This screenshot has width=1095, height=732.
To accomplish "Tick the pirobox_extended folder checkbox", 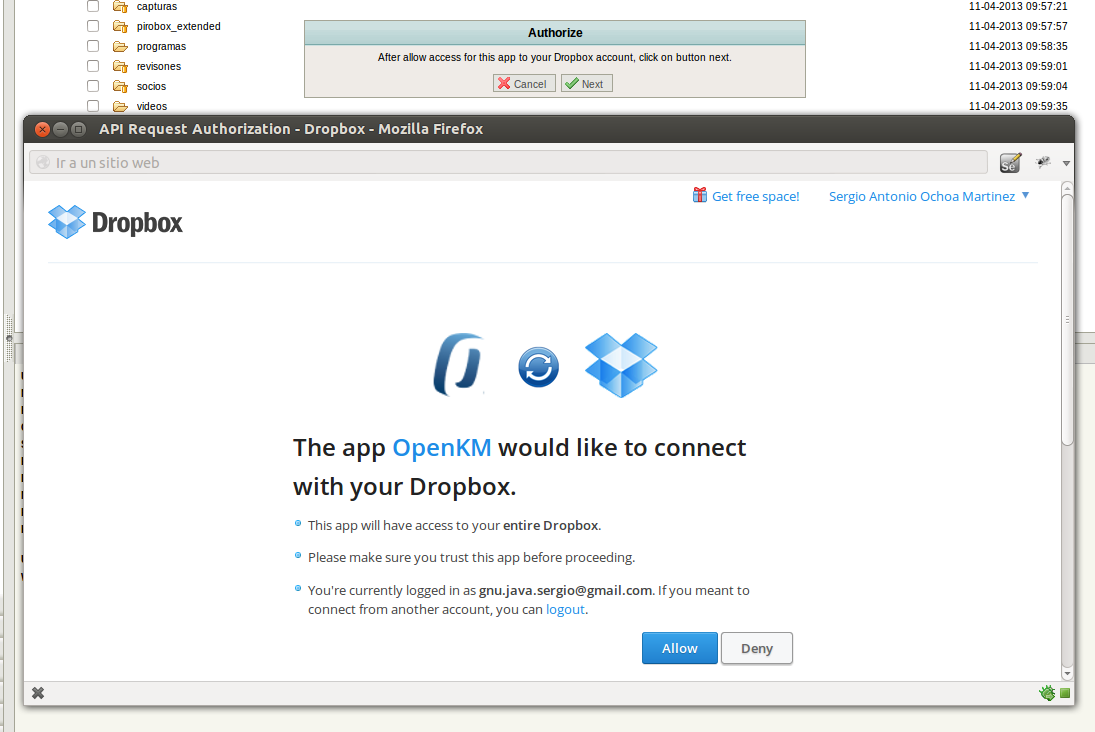I will (x=93, y=26).
